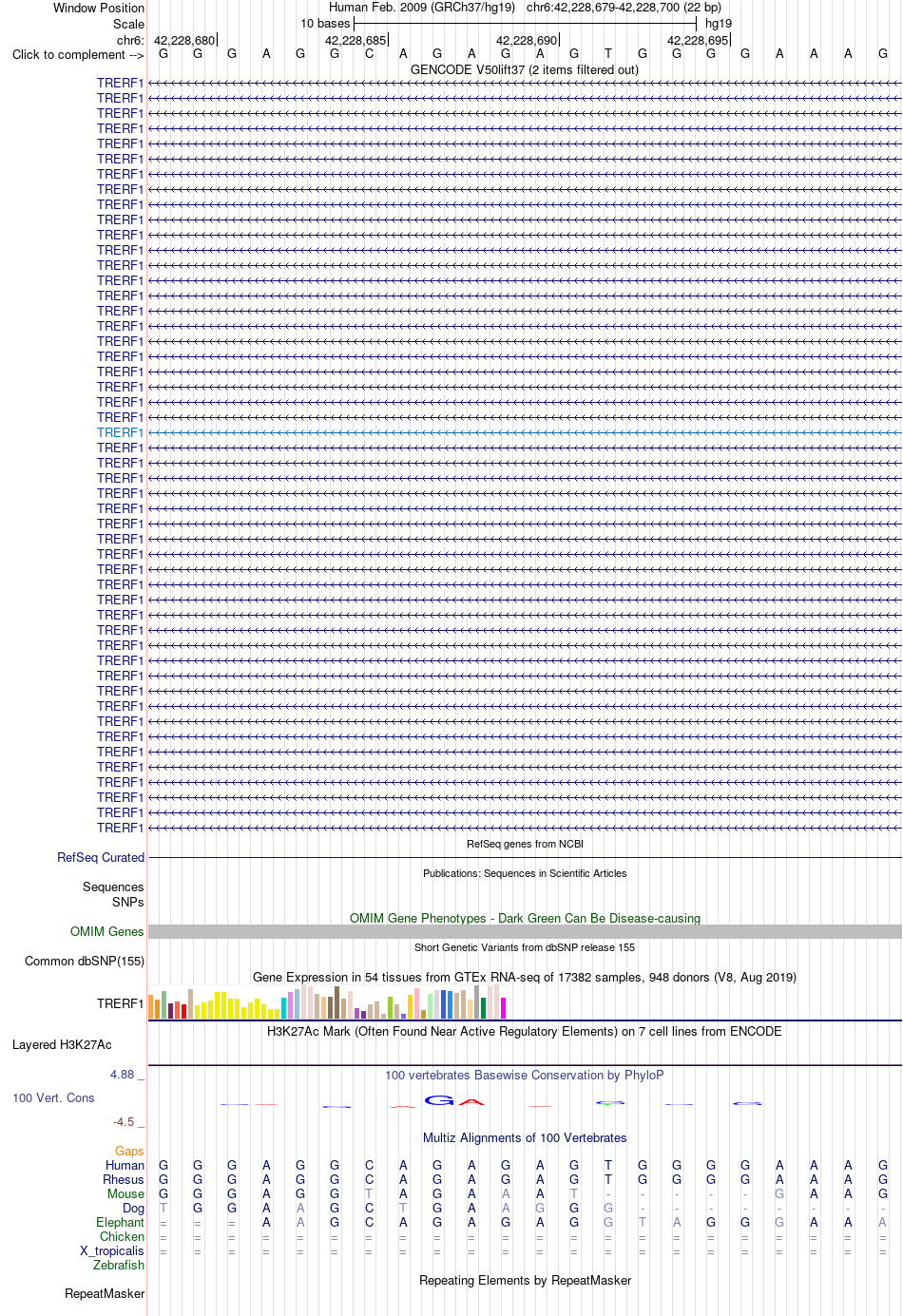Click the Sequences label of Publications track

(113, 887)
